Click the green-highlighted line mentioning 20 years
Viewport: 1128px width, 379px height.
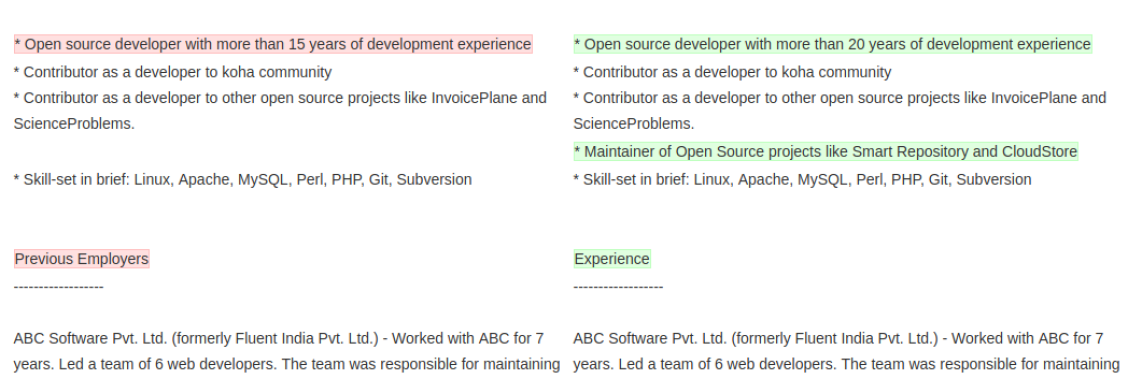click(832, 45)
